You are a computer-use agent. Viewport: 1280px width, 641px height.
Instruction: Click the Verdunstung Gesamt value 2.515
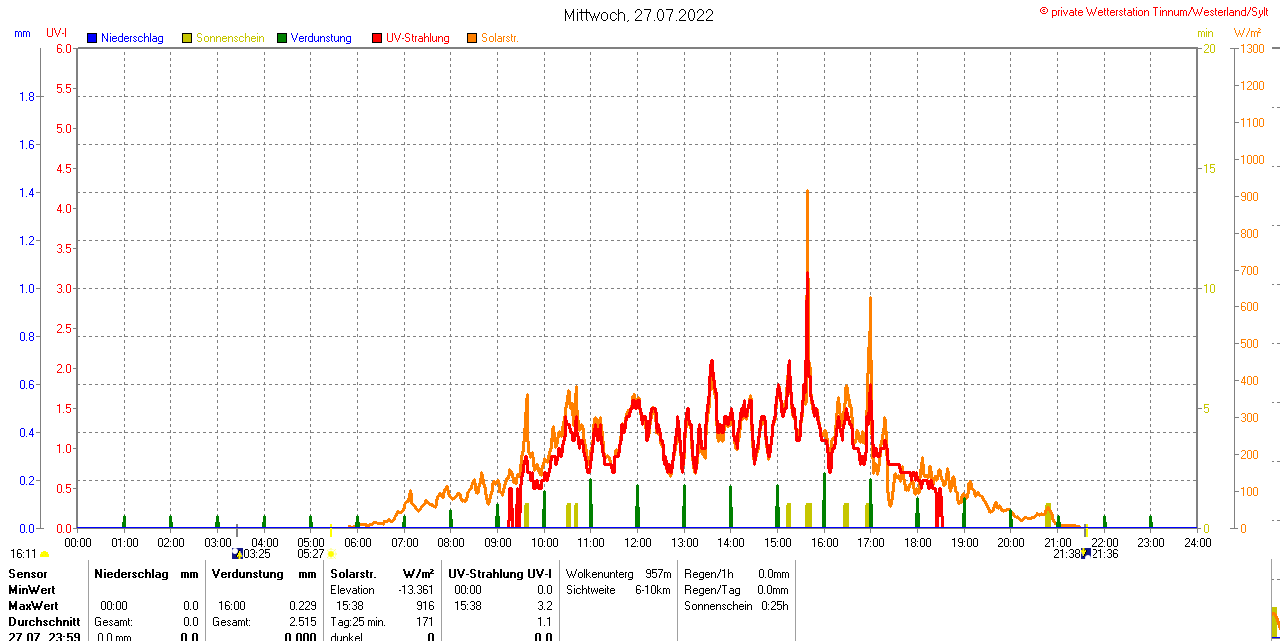(299, 622)
